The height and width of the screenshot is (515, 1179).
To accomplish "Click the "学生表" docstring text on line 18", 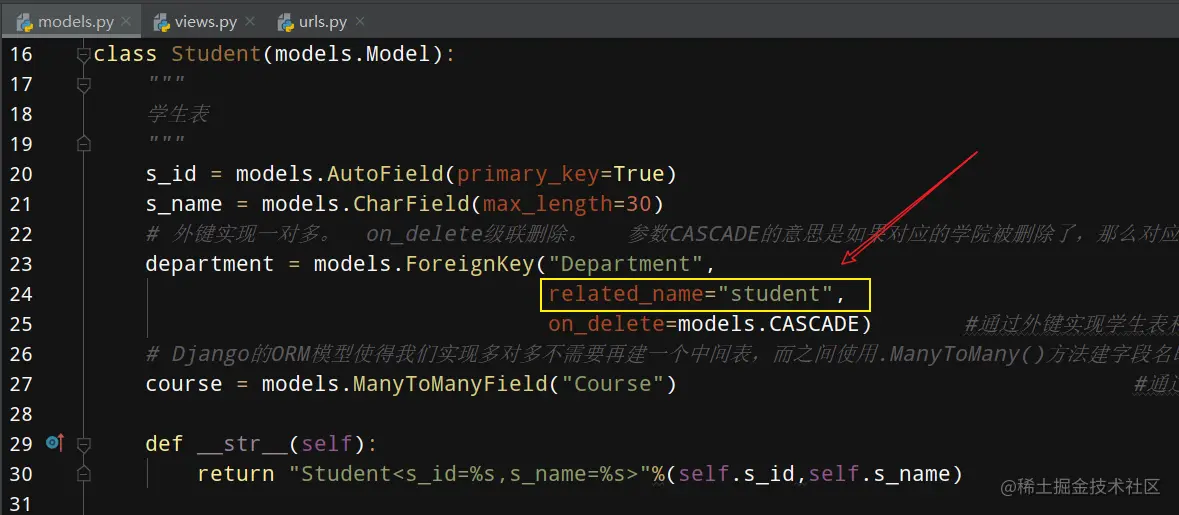I will click(x=177, y=114).
